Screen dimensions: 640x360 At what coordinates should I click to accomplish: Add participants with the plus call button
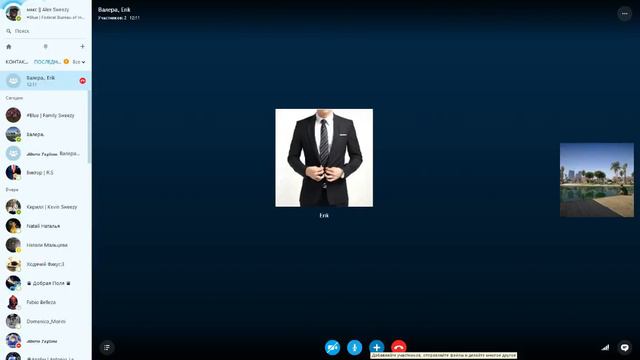[376, 347]
